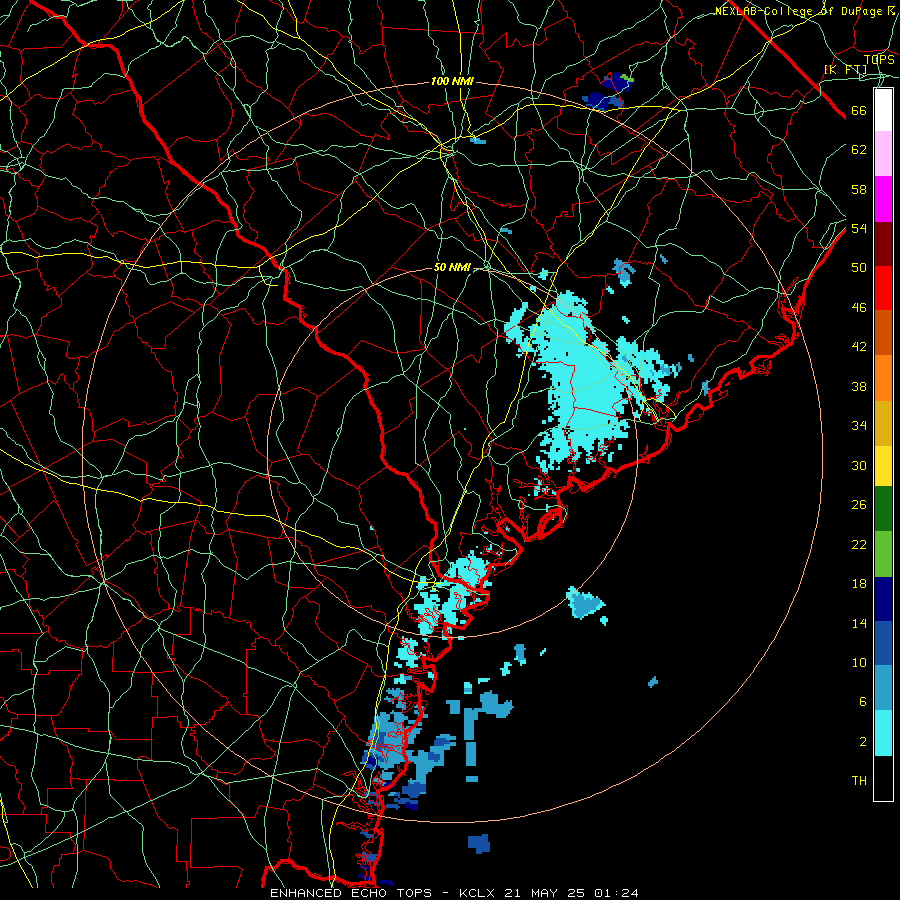Click the KCLX station identifier
Viewport: 900px width, 900px height.
[478, 893]
